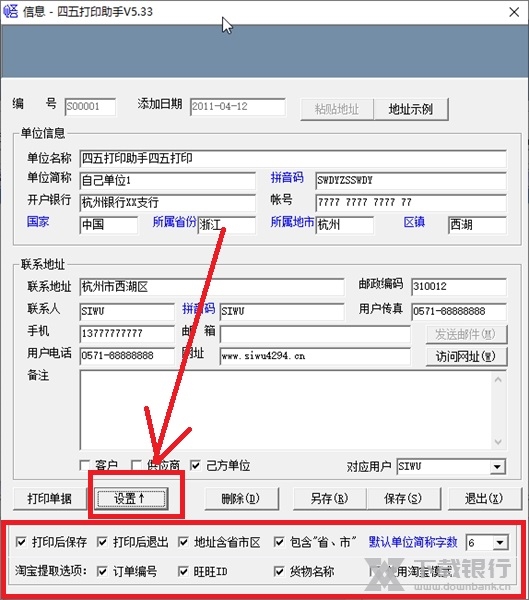This screenshot has width=529, height=600.
Task: Click the 退出(X) button
Action: pos(485,499)
